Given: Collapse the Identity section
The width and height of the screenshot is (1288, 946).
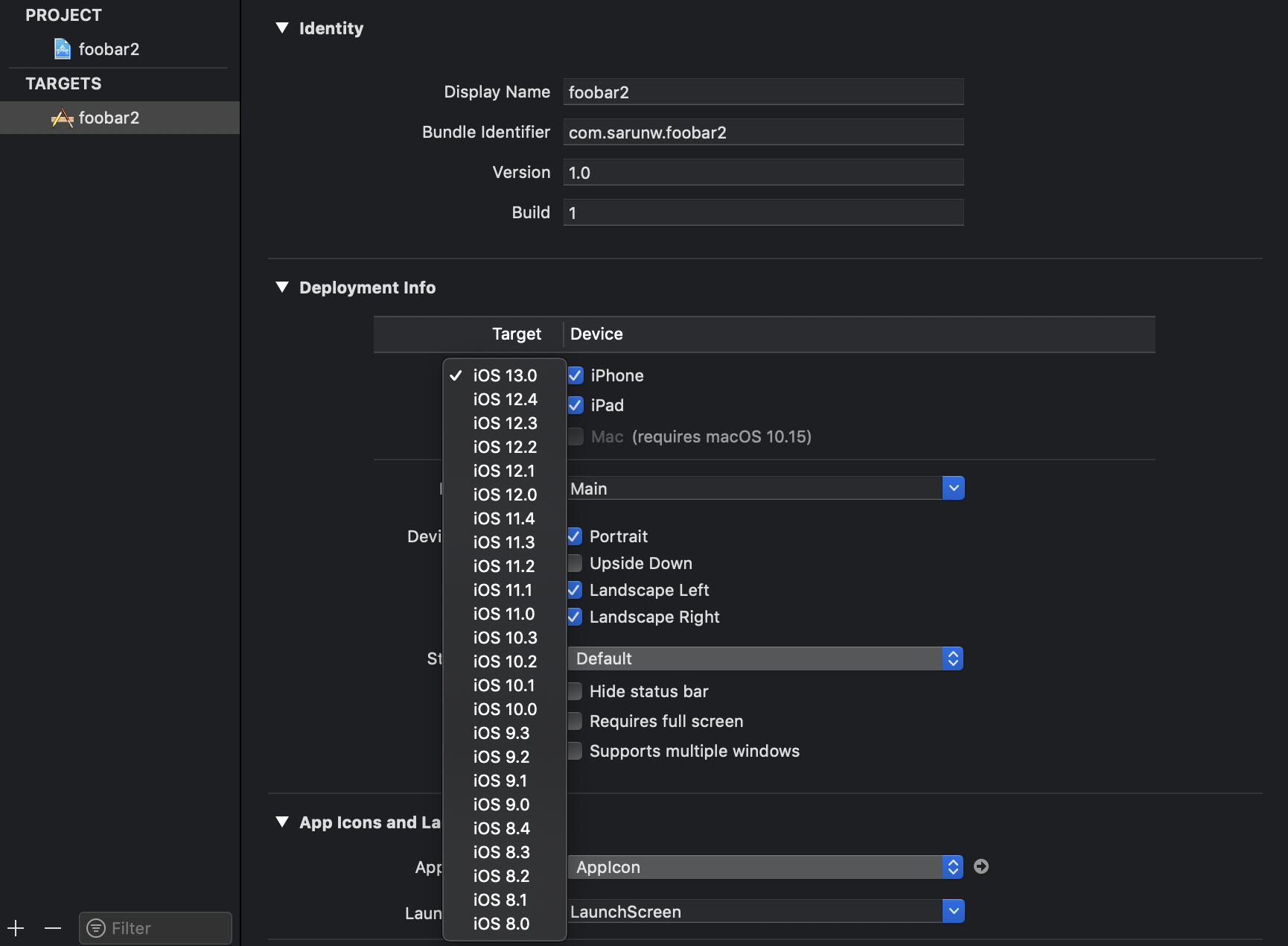Looking at the screenshot, I should [282, 28].
